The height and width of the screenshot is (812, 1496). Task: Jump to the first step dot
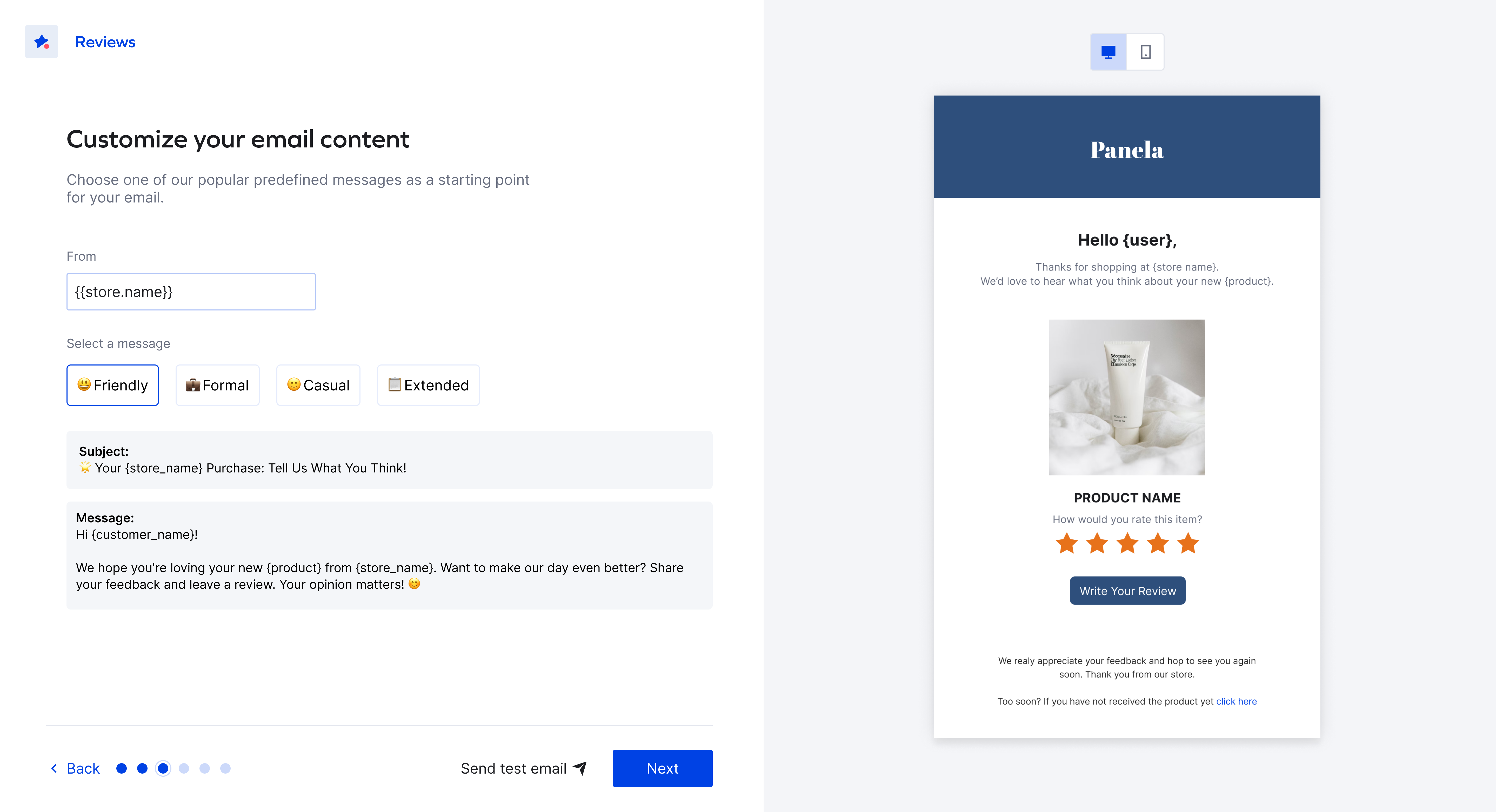pos(121,768)
